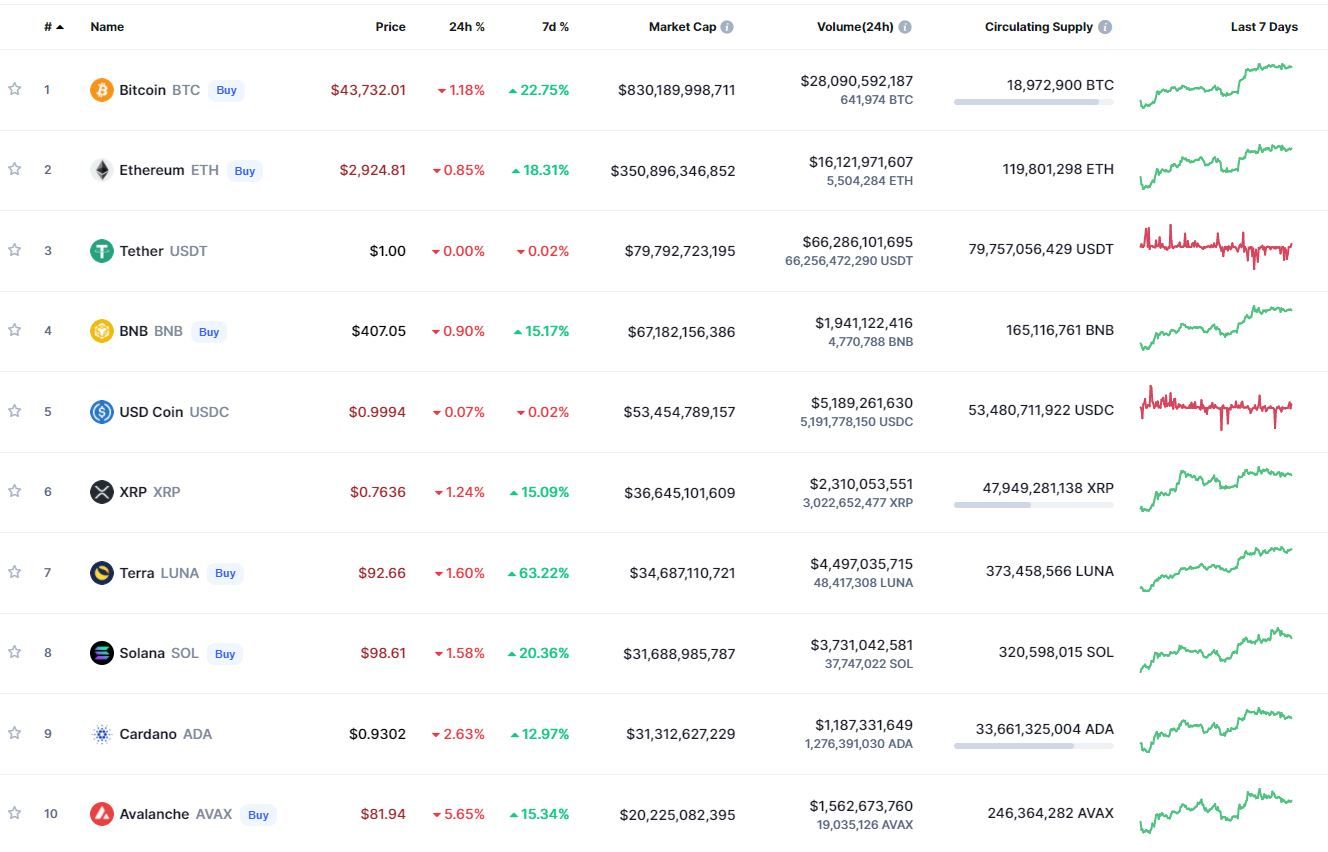
Task: Open the USD Coin name link
Action: point(150,412)
